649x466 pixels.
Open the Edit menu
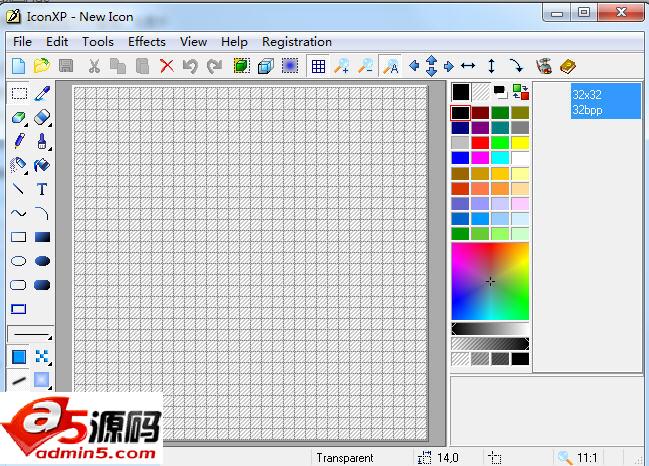click(x=57, y=42)
